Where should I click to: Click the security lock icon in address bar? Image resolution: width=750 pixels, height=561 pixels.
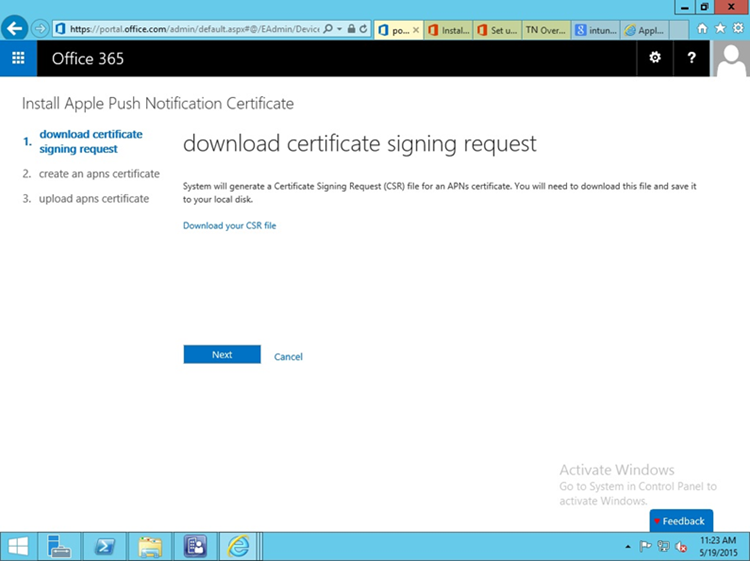pyautogui.click(x=352, y=29)
